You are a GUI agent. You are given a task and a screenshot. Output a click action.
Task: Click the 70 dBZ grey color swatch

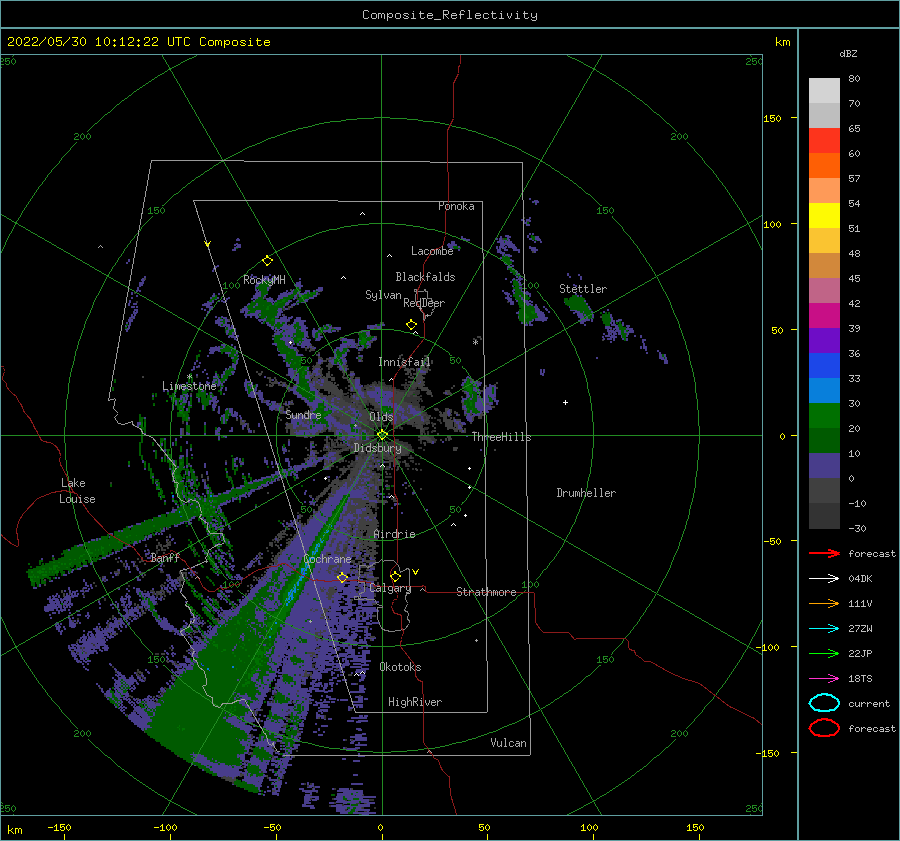click(824, 91)
